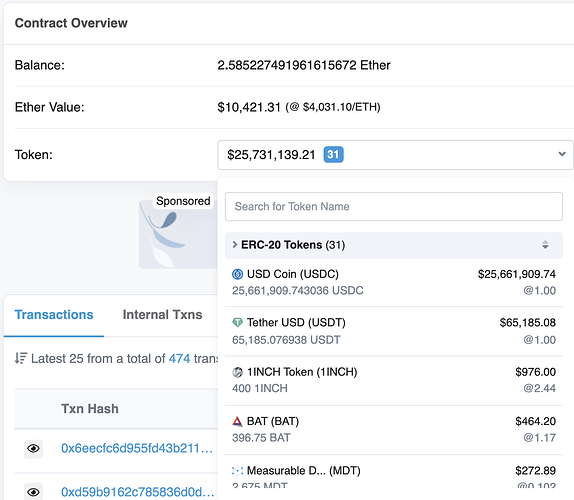This screenshot has height=500, width=574.
Task: Click the 25,661,909.743036 USDC amount
Action: pyautogui.click(x=298, y=291)
